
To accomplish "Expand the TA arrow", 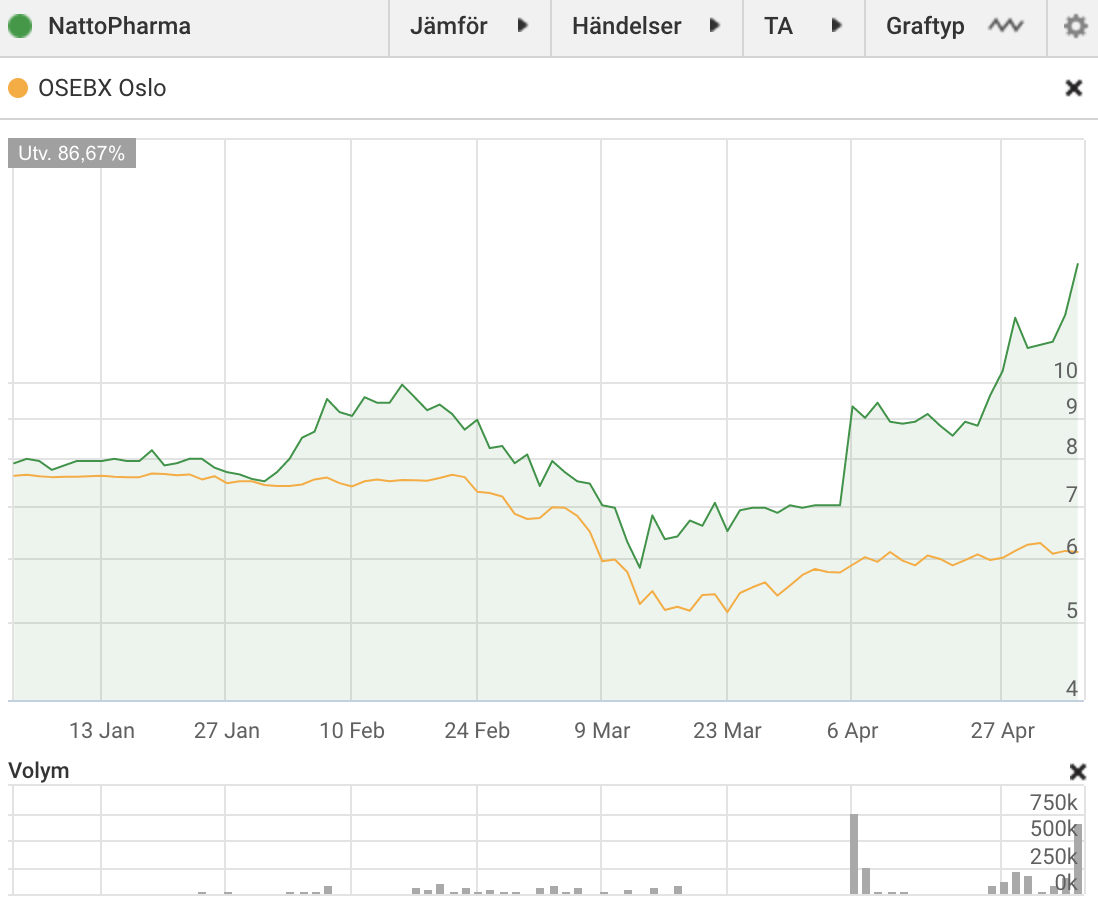I will click(x=836, y=26).
